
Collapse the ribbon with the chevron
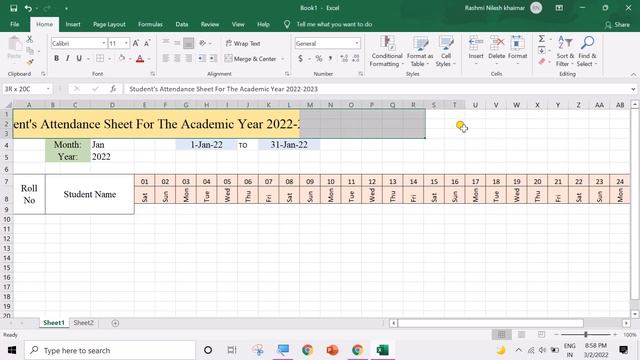[x=633, y=74]
